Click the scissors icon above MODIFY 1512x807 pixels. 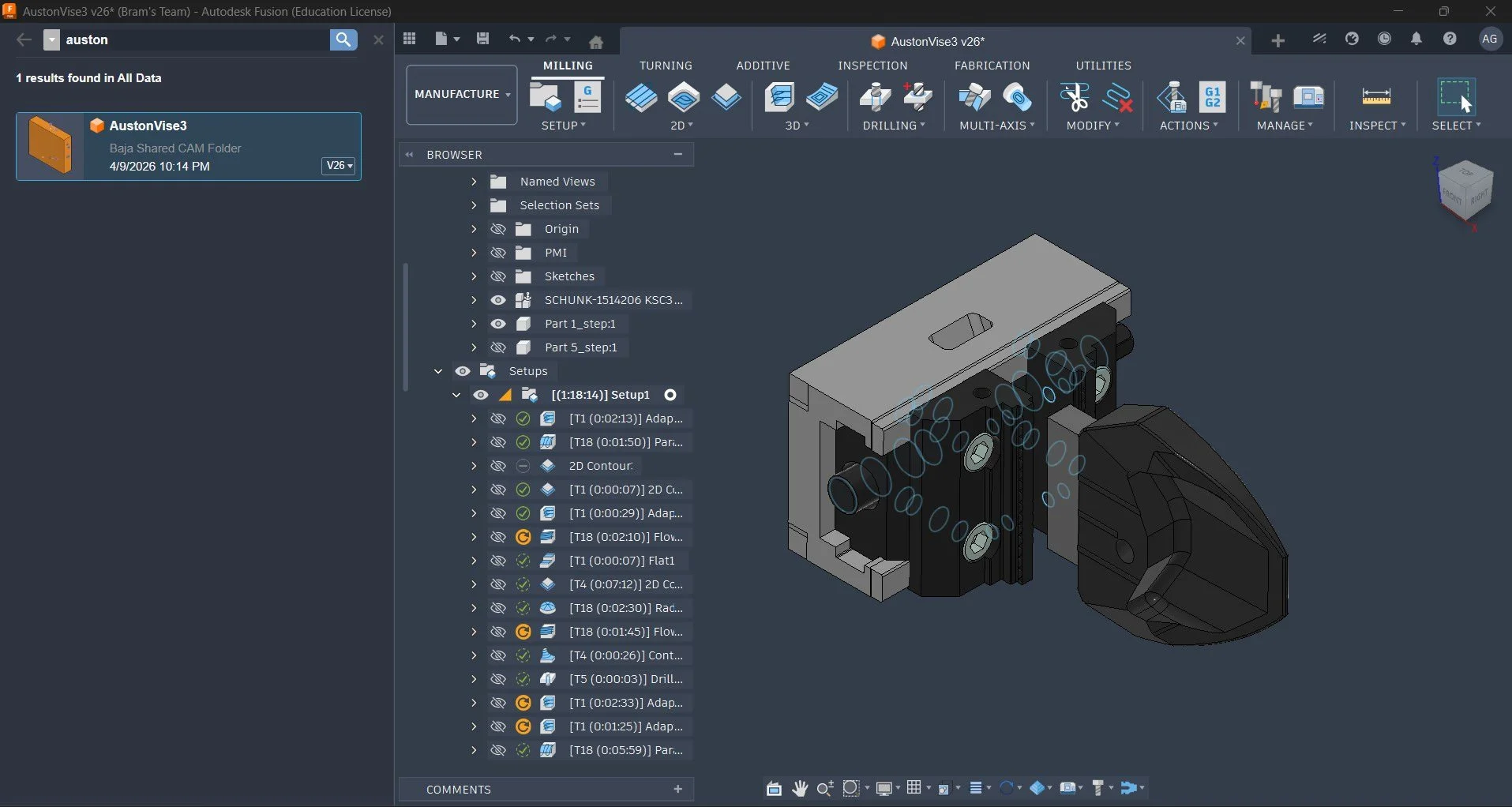tap(1075, 97)
